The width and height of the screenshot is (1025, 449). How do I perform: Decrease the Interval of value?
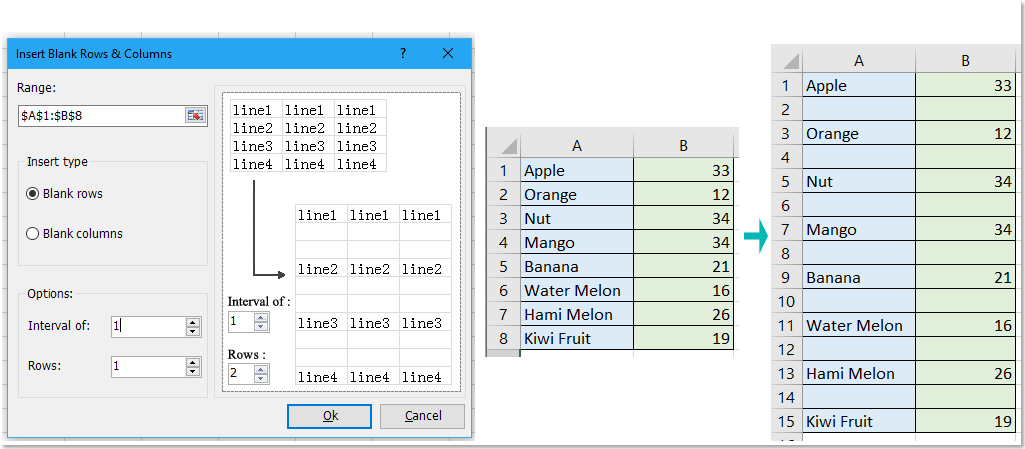[x=193, y=331]
